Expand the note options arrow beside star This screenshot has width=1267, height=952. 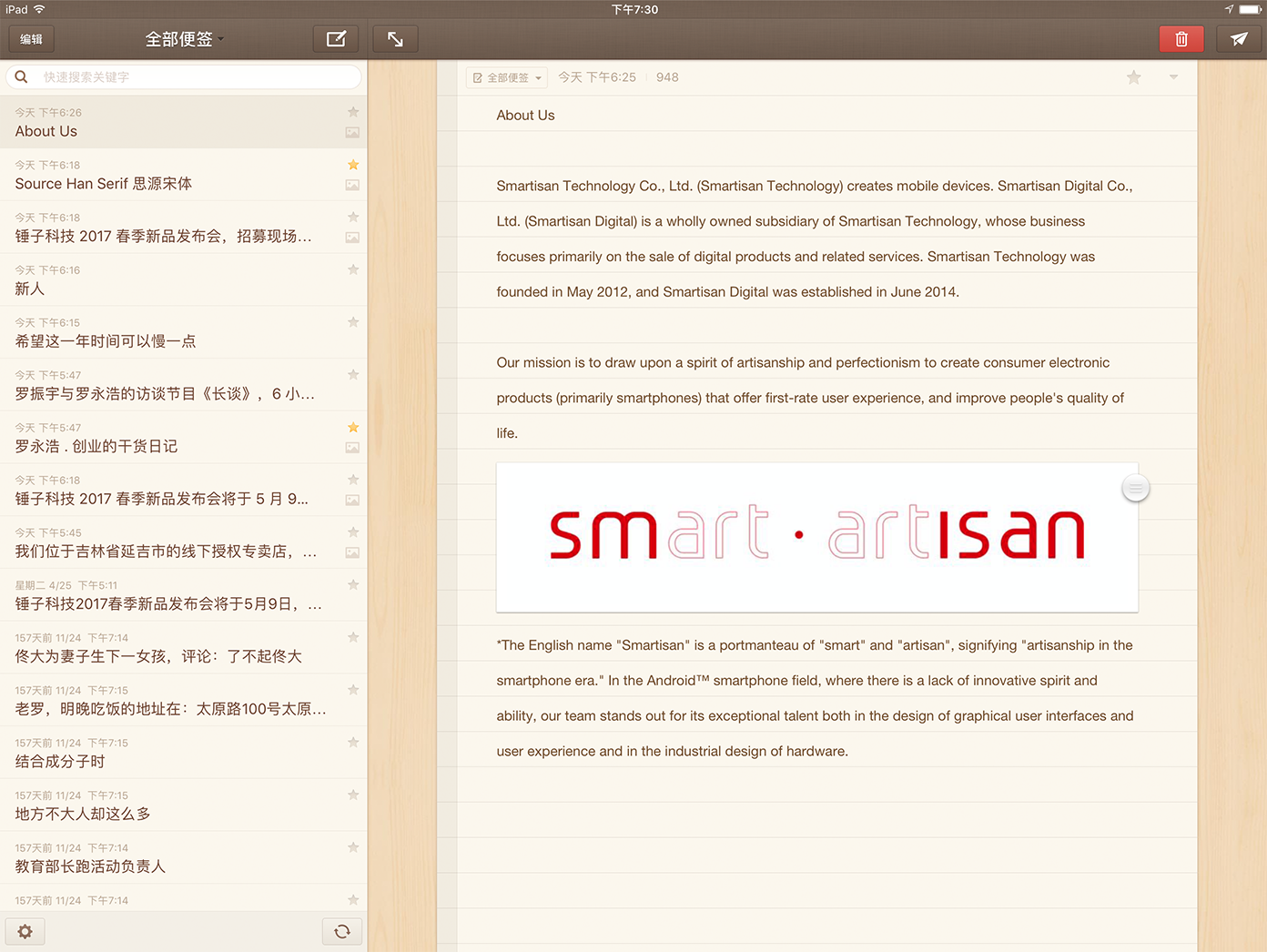coord(1173,77)
